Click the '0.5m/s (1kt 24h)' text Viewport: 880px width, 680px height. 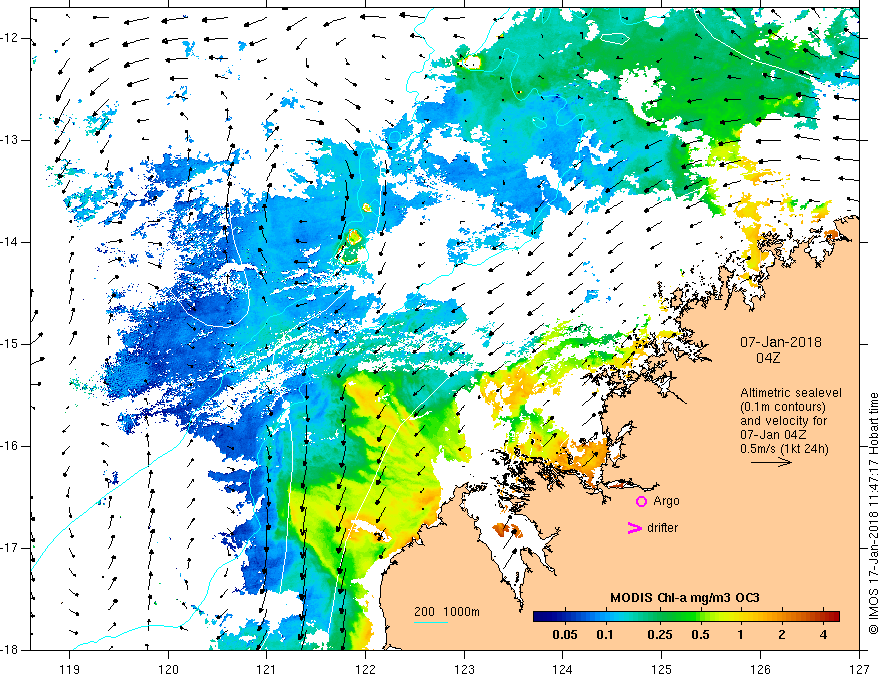tap(784, 449)
